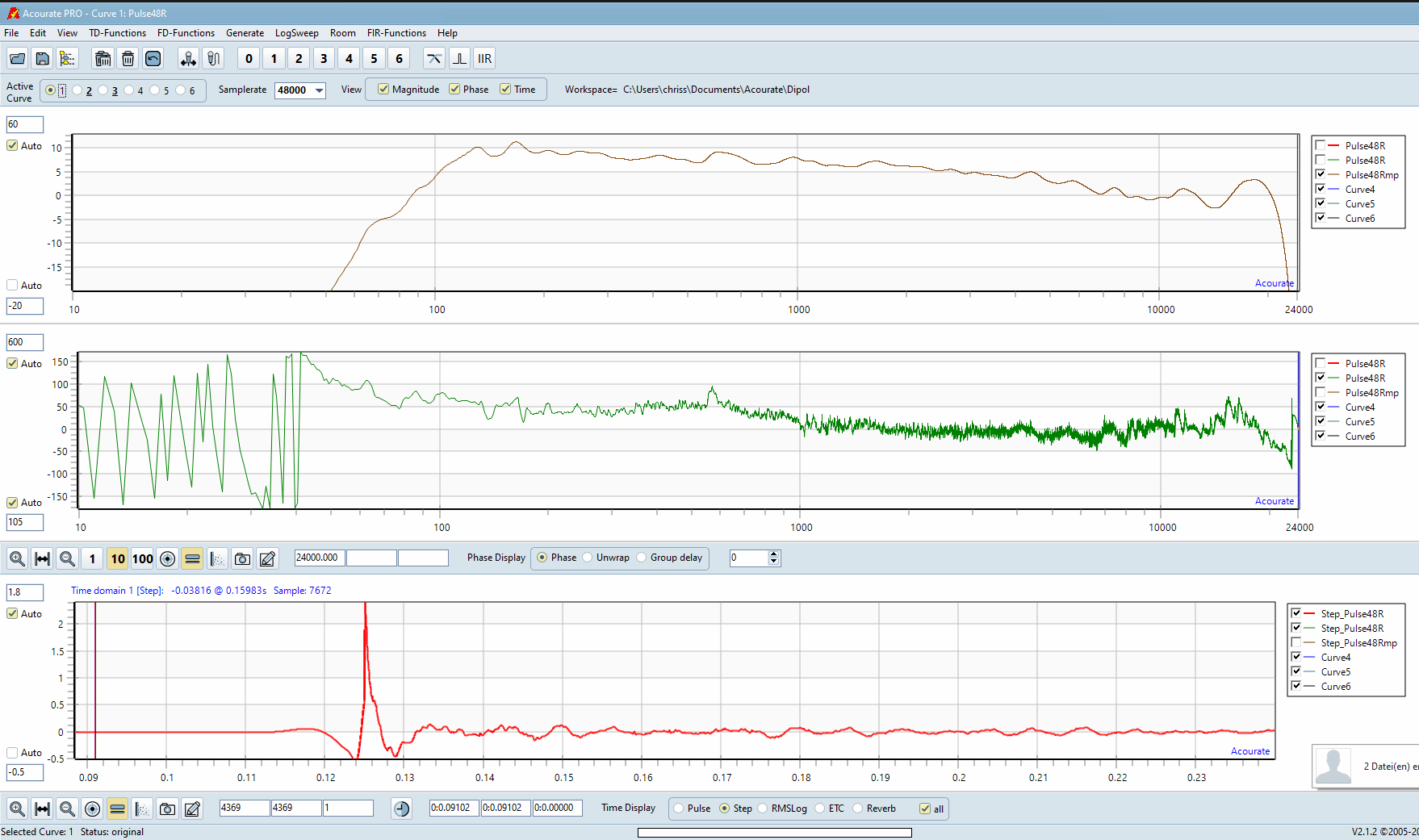The width and height of the screenshot is (1419, 840).
Task: Click the IIR toolbar button
Action: pyautogui.click(x=484, y=58)
